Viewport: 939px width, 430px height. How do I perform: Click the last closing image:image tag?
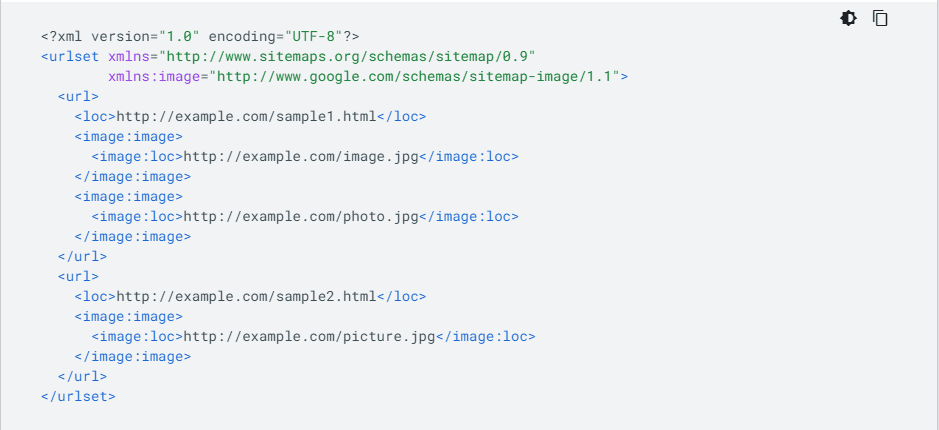coord(132,357)
